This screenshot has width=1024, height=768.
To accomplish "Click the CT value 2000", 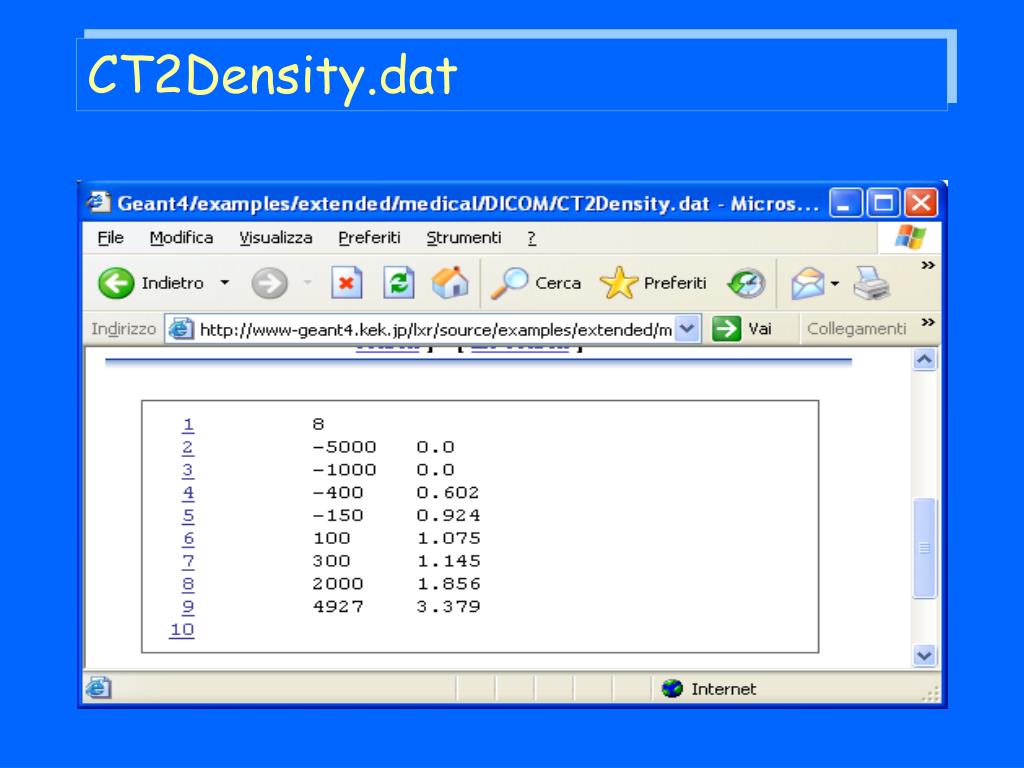I will click(x=338, y=584).
